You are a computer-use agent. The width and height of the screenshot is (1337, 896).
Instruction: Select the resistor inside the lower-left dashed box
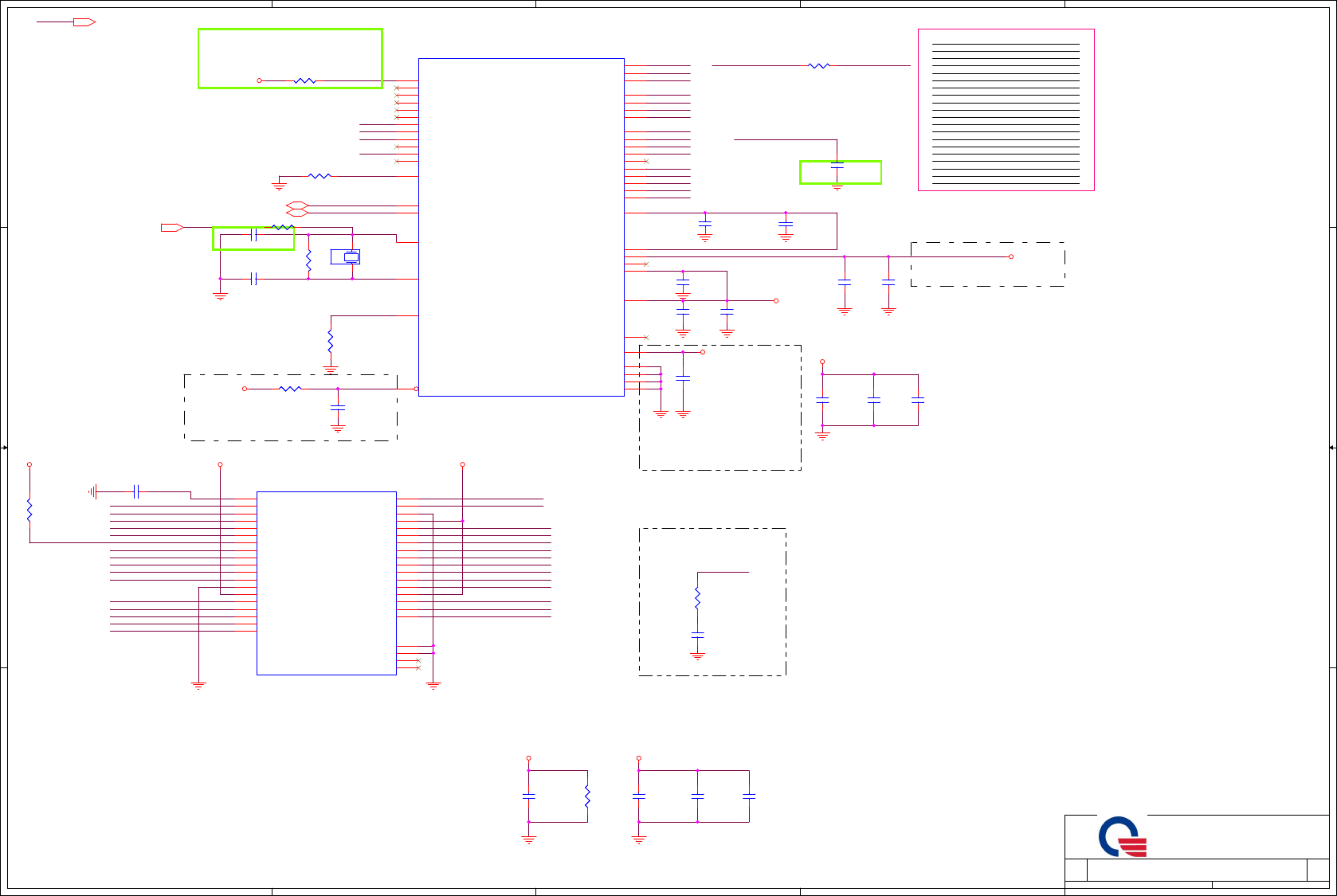(x=290, y=389)
